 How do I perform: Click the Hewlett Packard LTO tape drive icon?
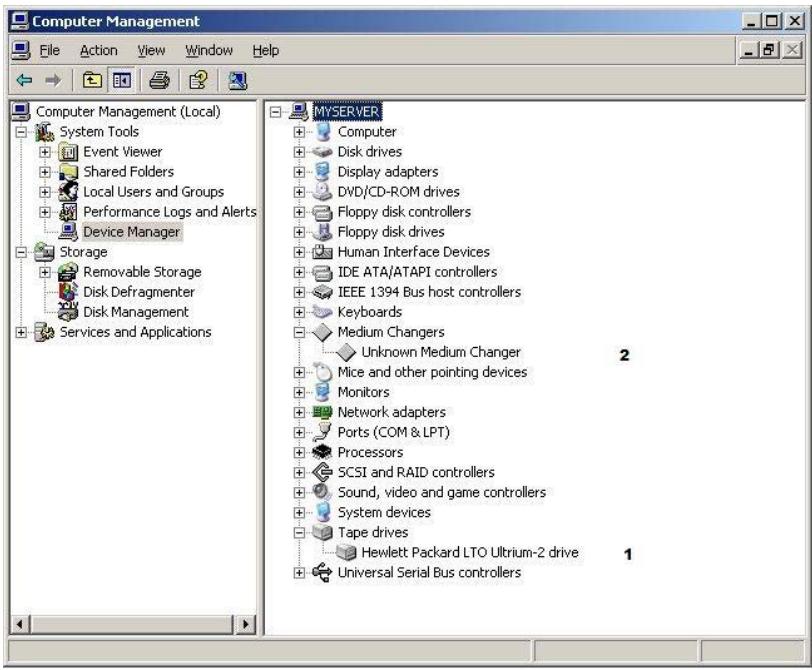pos(346,552)
